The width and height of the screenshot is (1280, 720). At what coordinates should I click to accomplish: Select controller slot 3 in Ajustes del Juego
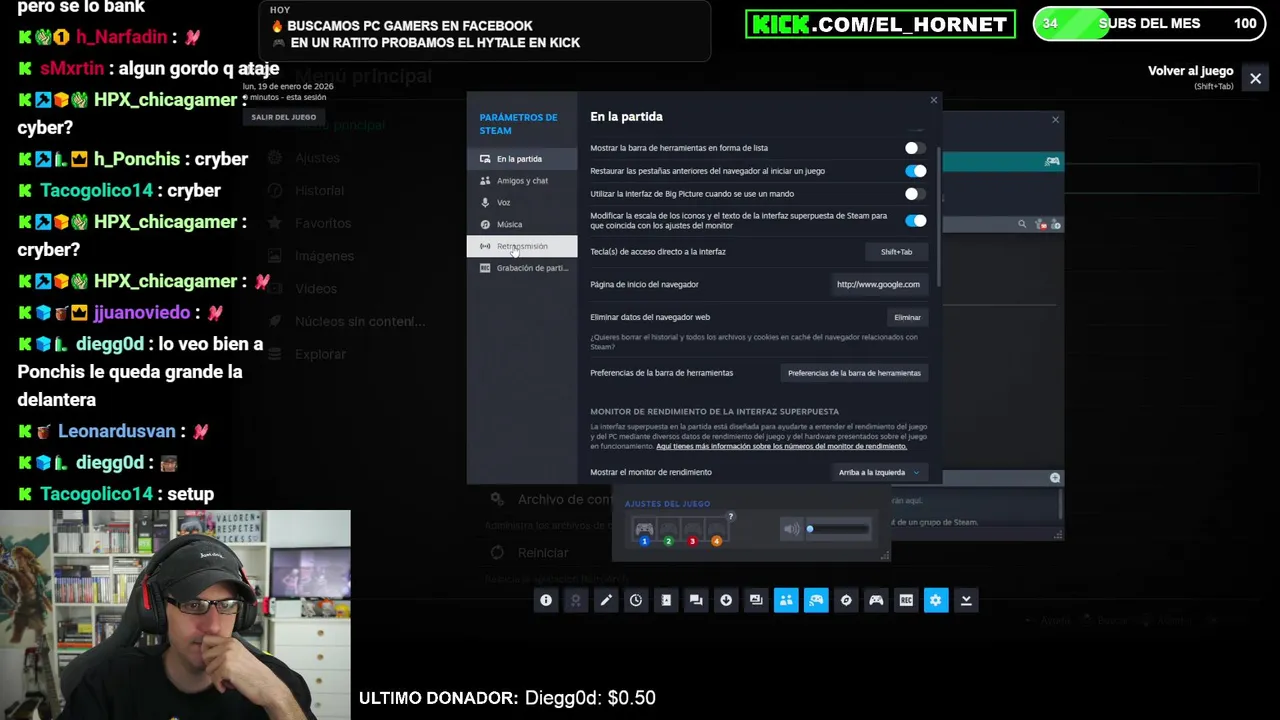tap(692, 532)
